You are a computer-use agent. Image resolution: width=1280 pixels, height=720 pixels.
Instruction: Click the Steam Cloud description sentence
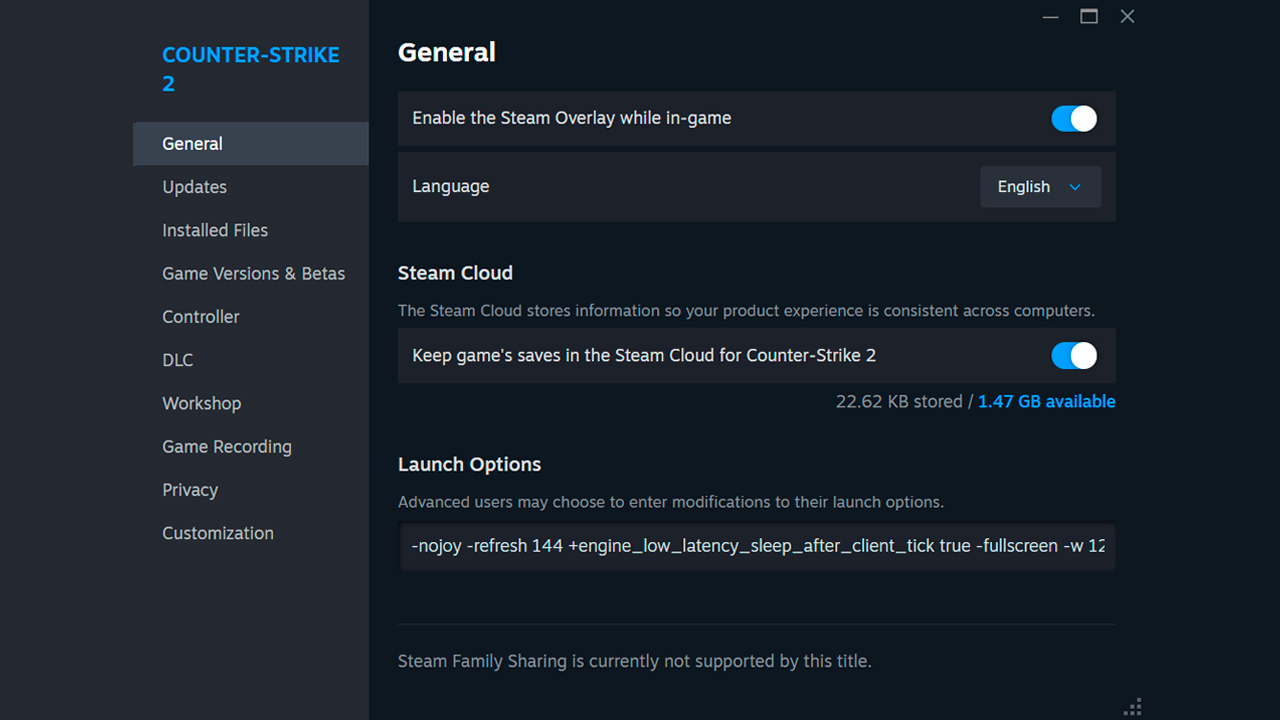[x=746, y=310]
